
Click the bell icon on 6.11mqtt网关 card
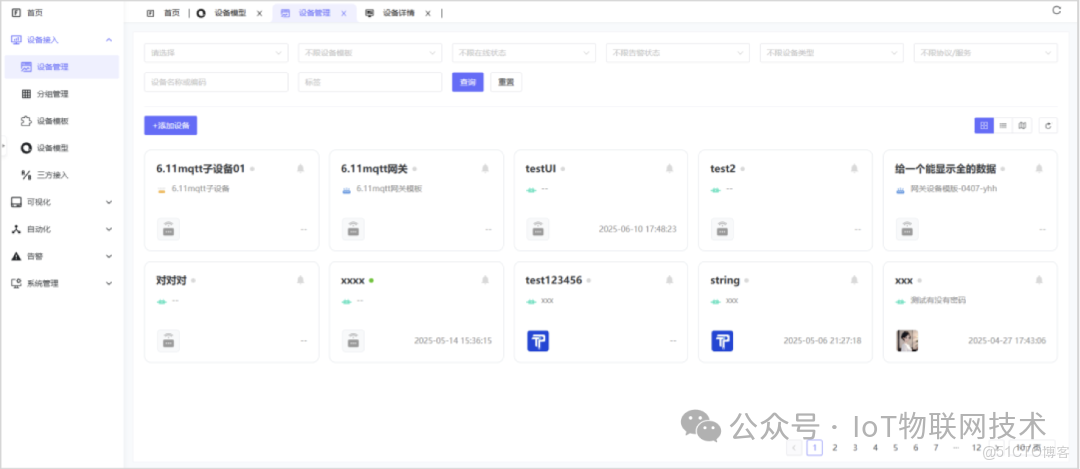pyautogui.click(x=485, y=168)
